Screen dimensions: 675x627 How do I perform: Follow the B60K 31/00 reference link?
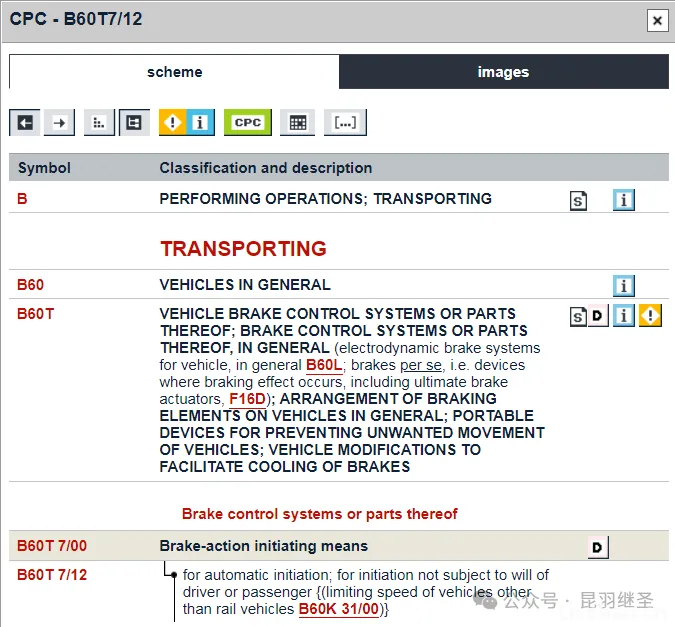(339, 608)
